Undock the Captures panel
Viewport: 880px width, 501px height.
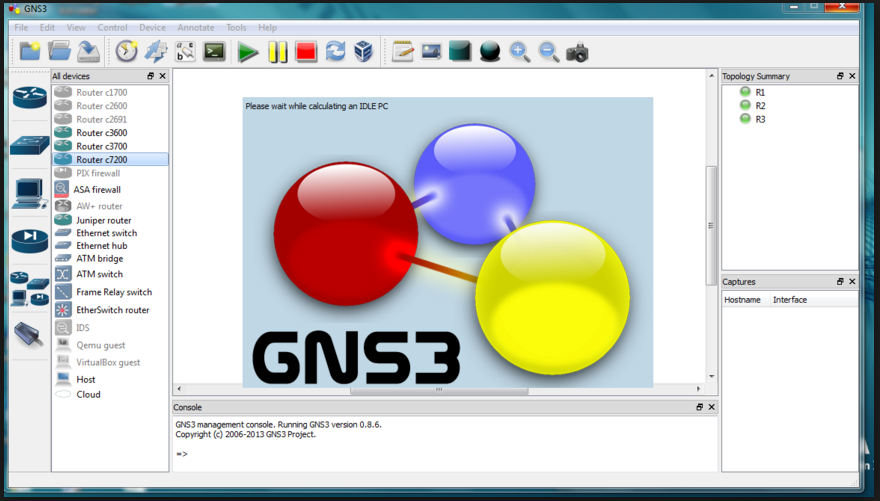coord(840,282)
